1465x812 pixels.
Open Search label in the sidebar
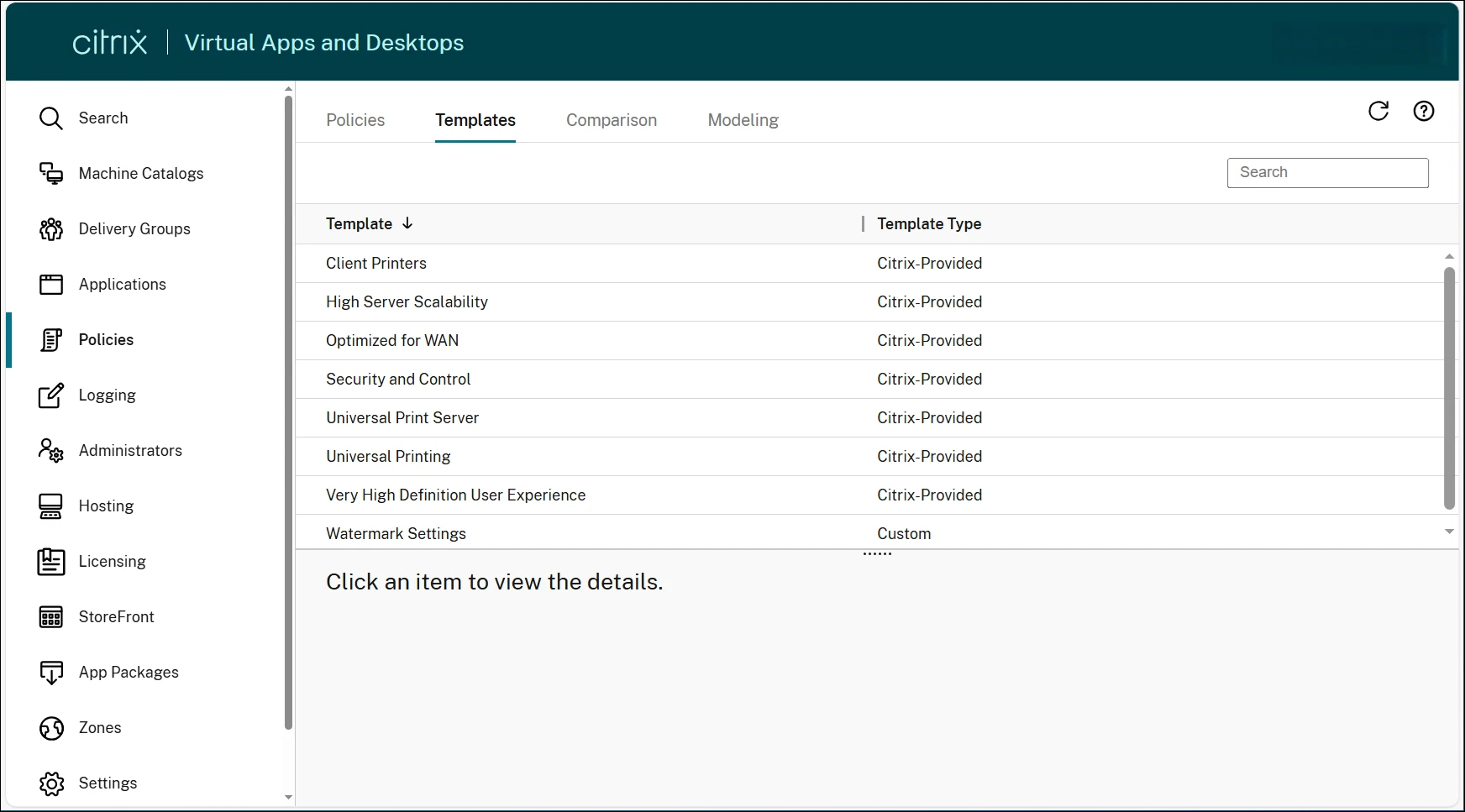(103, 118)
